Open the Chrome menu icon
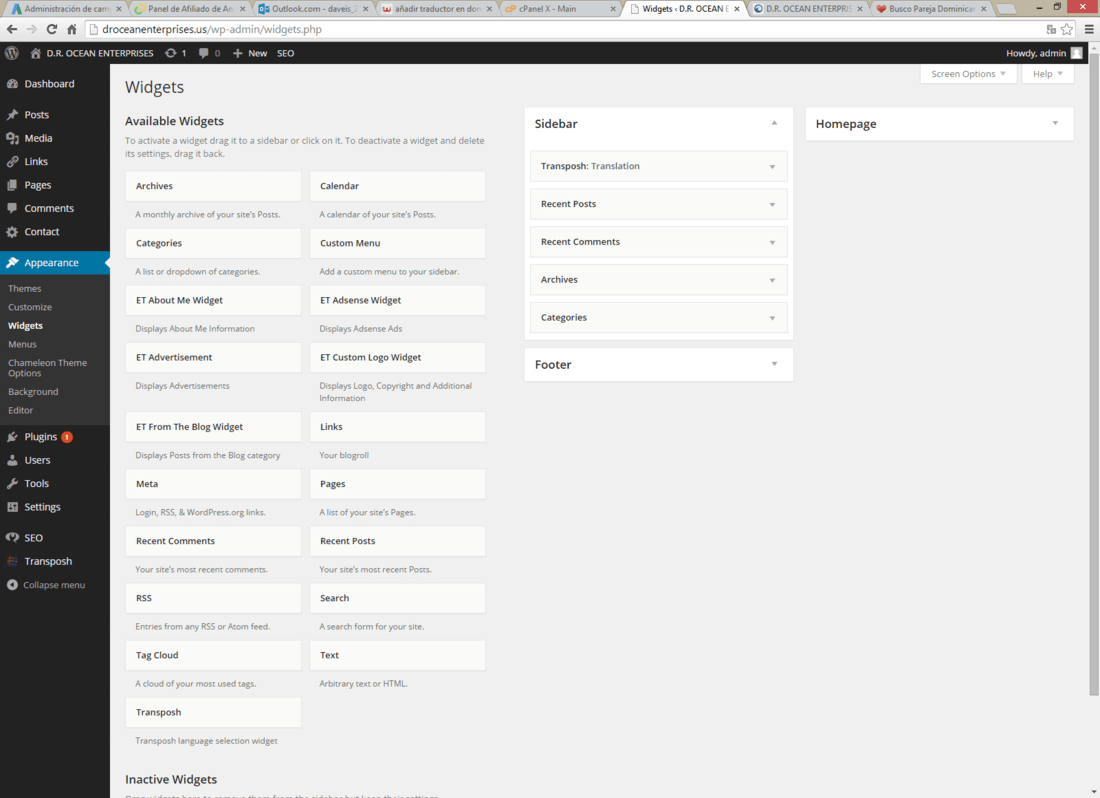 click(1089, 29)
